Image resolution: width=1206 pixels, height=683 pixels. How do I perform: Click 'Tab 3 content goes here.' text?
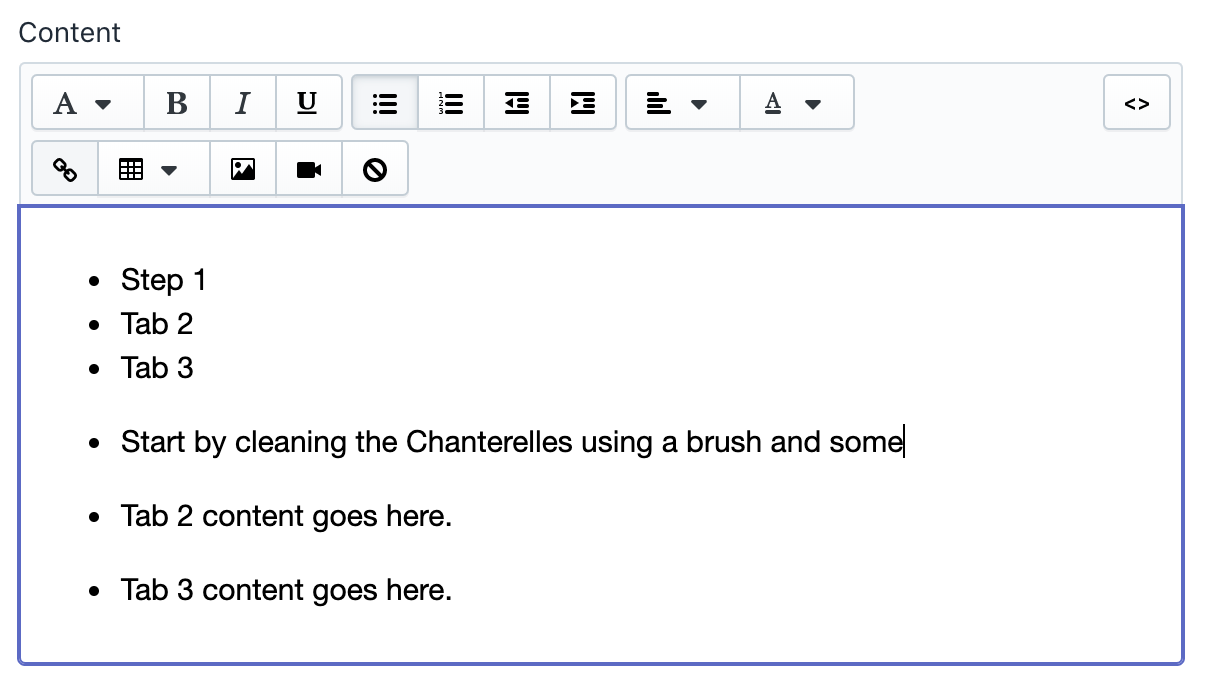coord(287,590)
